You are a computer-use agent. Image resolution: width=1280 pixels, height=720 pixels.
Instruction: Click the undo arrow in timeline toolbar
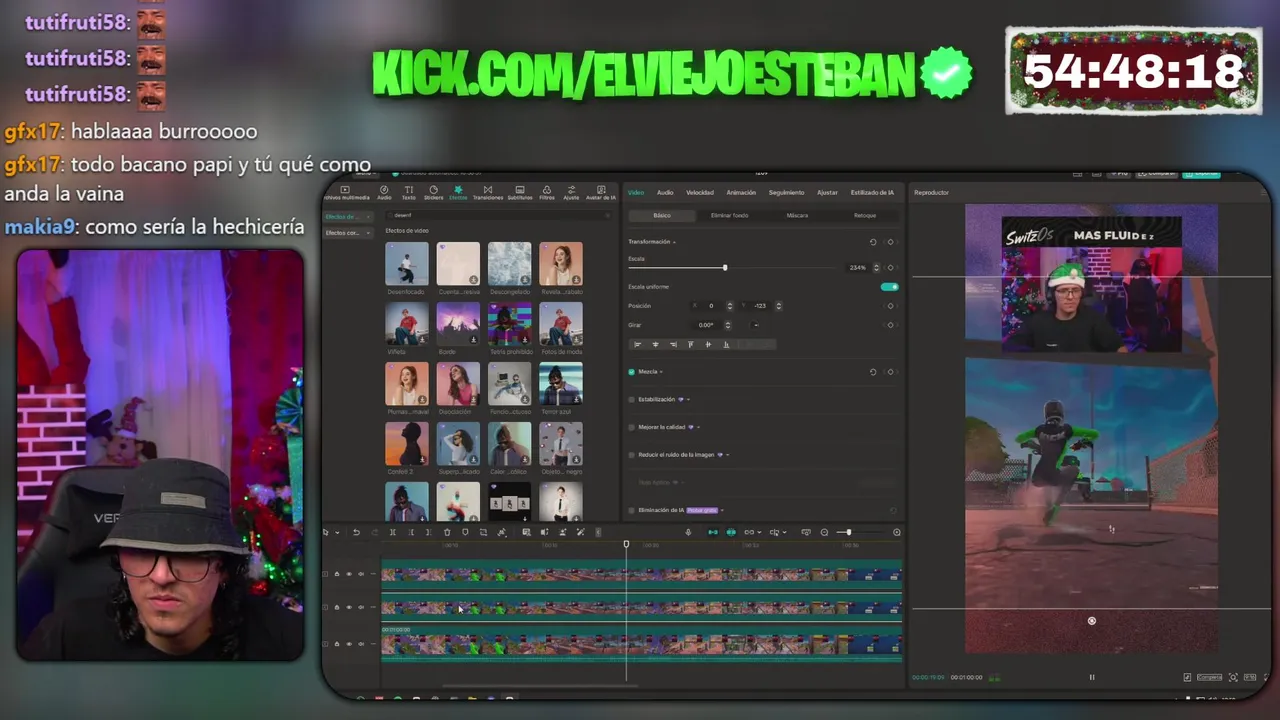click(x=356, y=532)
